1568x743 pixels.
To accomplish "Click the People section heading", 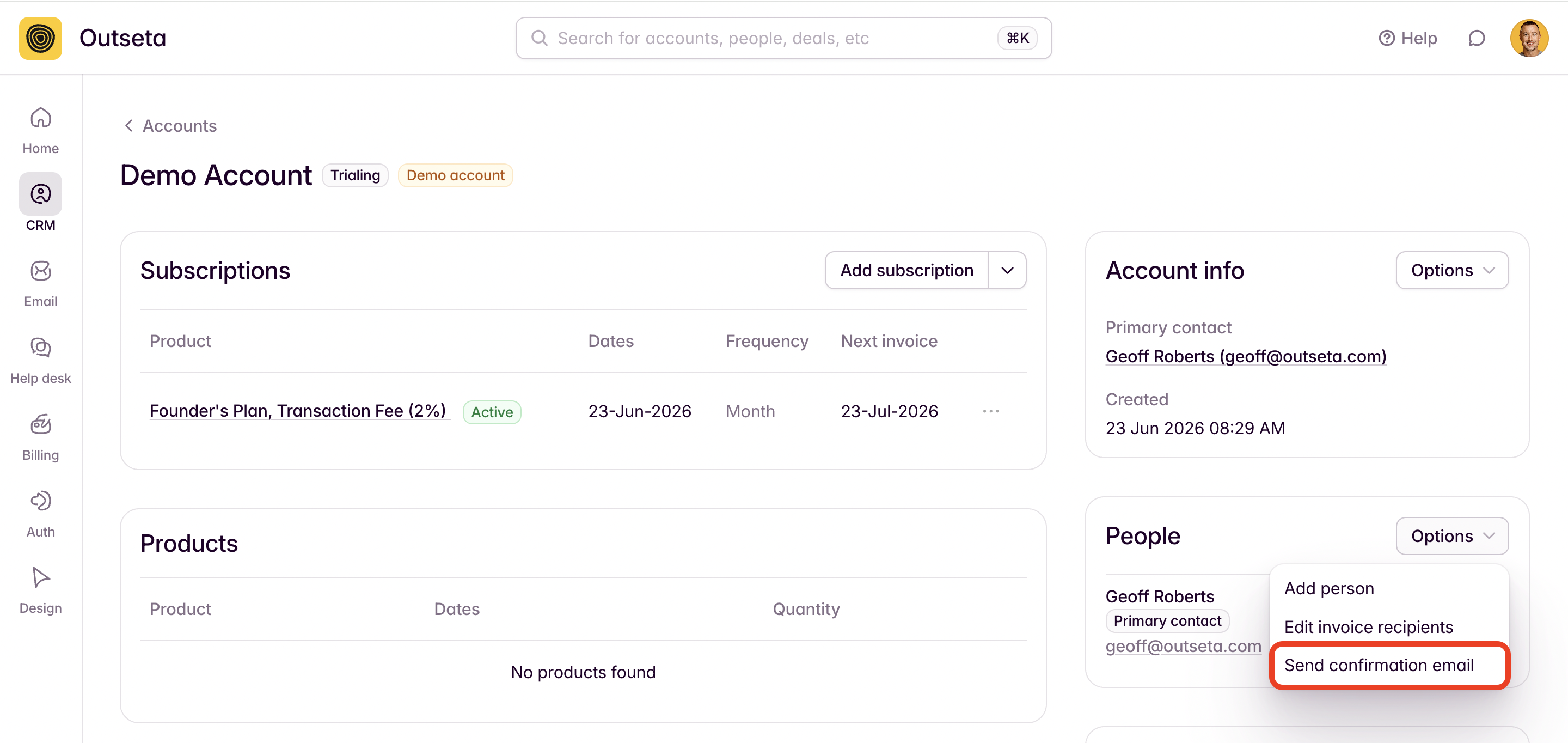I will point(1143,536).
